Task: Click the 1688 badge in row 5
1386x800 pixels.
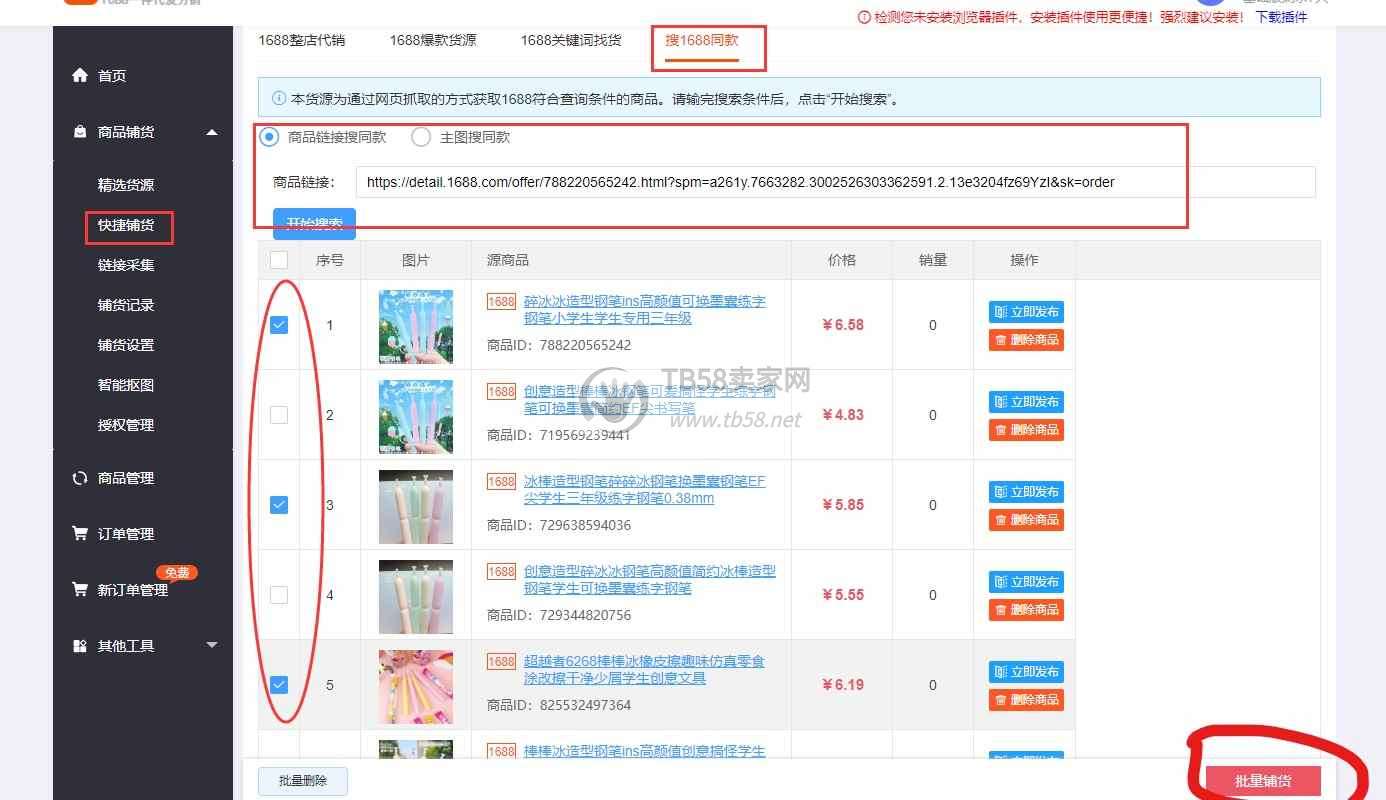Action: pos(501,662)
